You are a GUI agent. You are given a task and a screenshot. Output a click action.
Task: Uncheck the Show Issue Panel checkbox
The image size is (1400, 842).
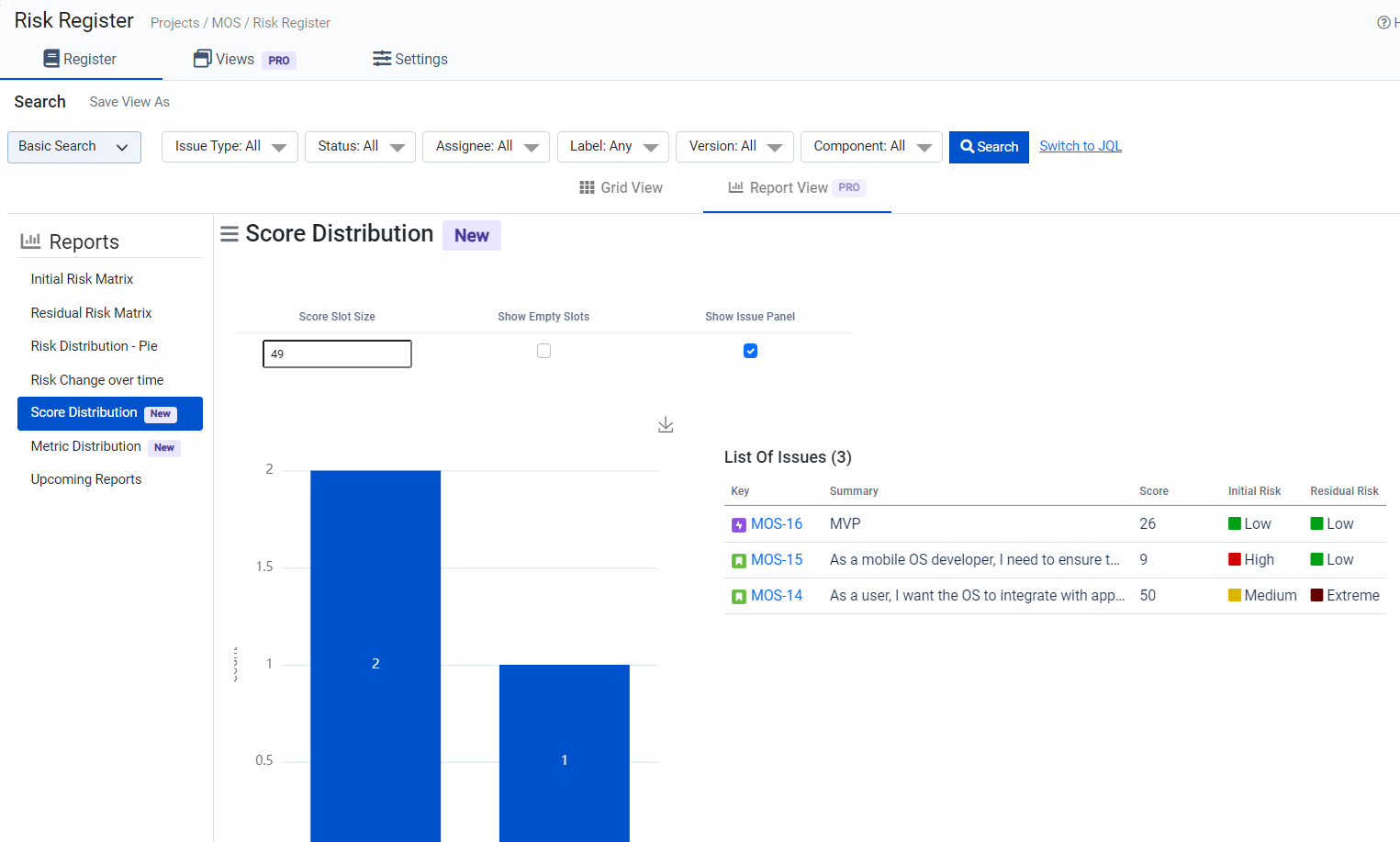click(x=750, y=351)
